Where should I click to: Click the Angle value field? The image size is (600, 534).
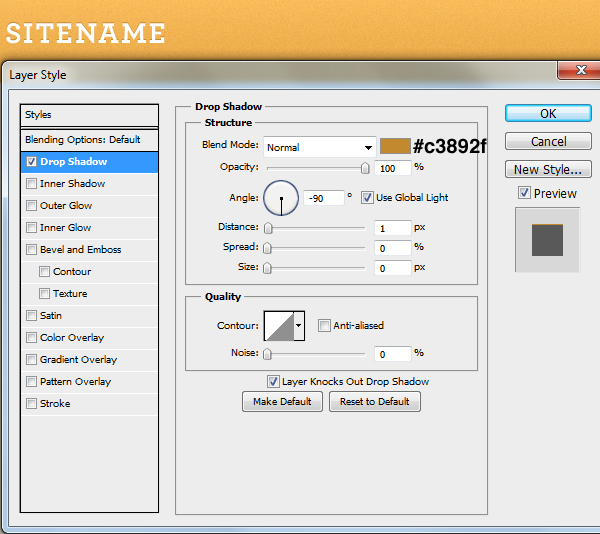pos(324,198)
